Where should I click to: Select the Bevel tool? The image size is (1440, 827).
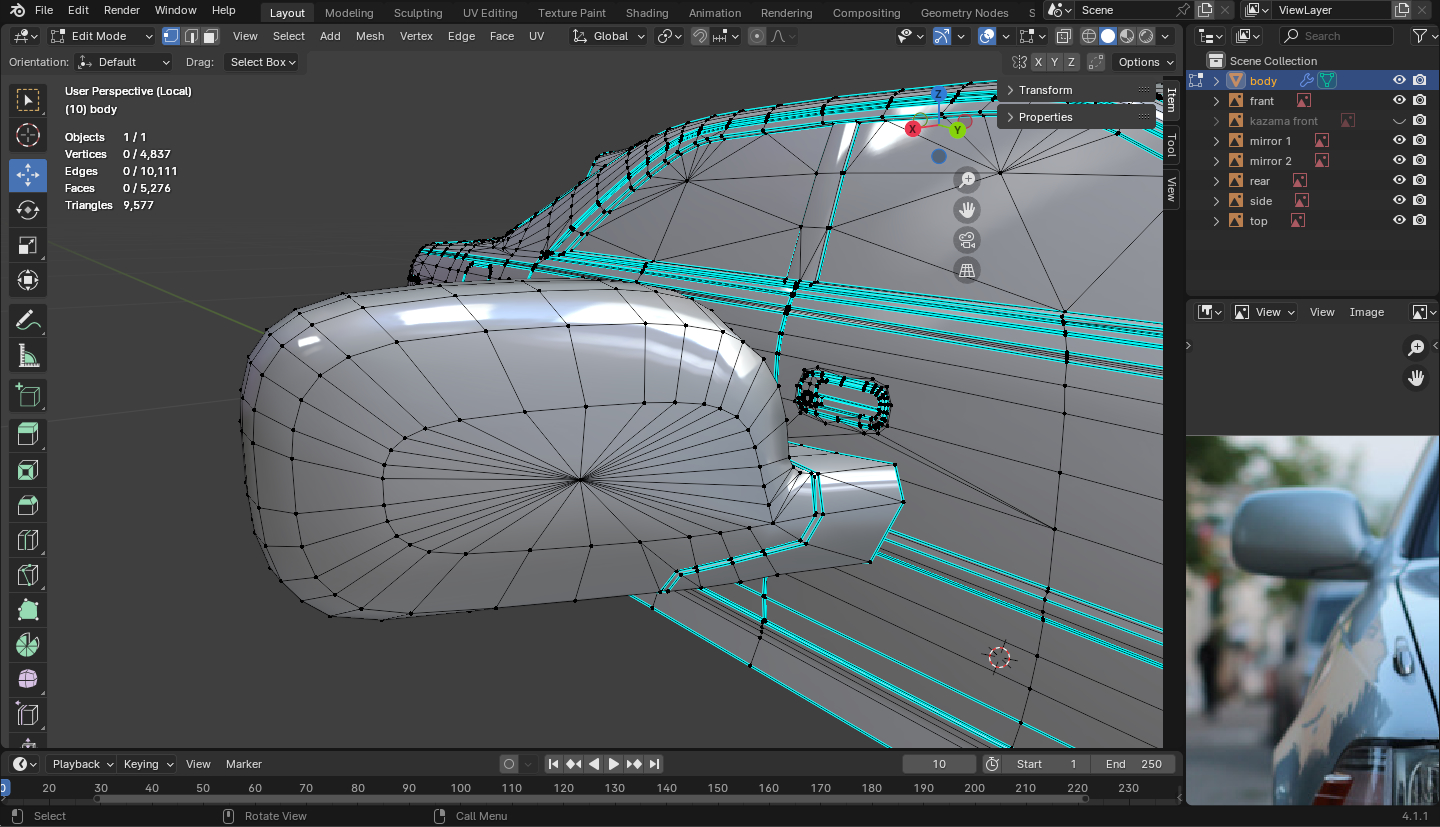[28, 505]
